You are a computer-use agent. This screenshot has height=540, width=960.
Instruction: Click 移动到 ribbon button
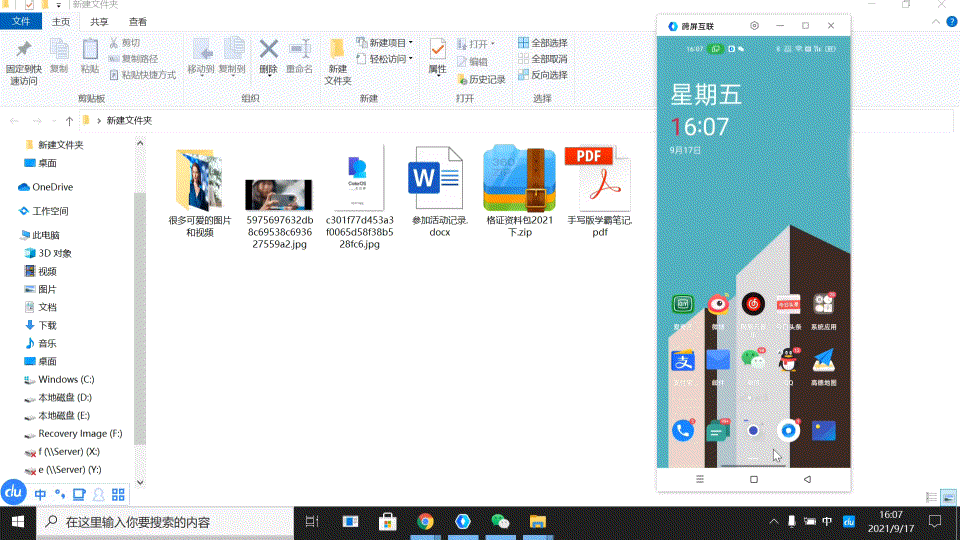tap(201, 56)
